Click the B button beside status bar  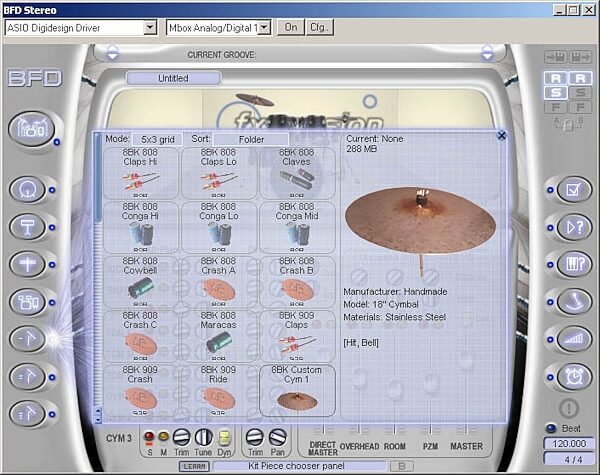(x=402, y=466)
